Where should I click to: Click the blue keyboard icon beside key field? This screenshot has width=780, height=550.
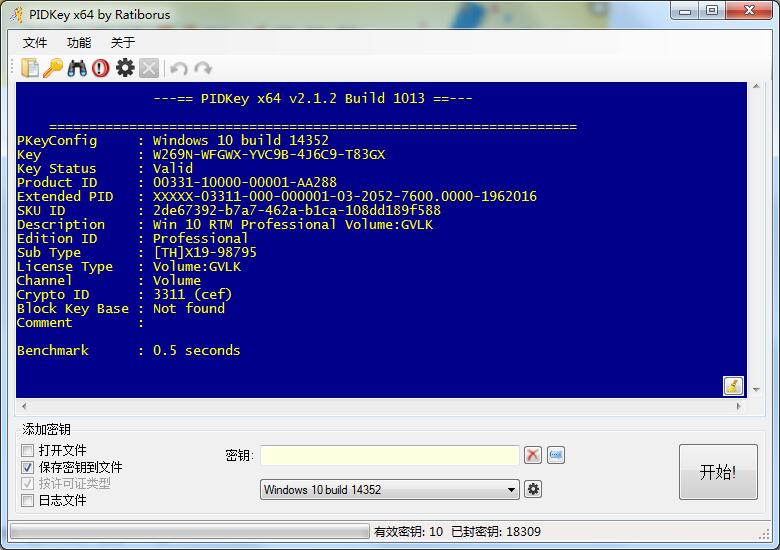click(556, 455)
